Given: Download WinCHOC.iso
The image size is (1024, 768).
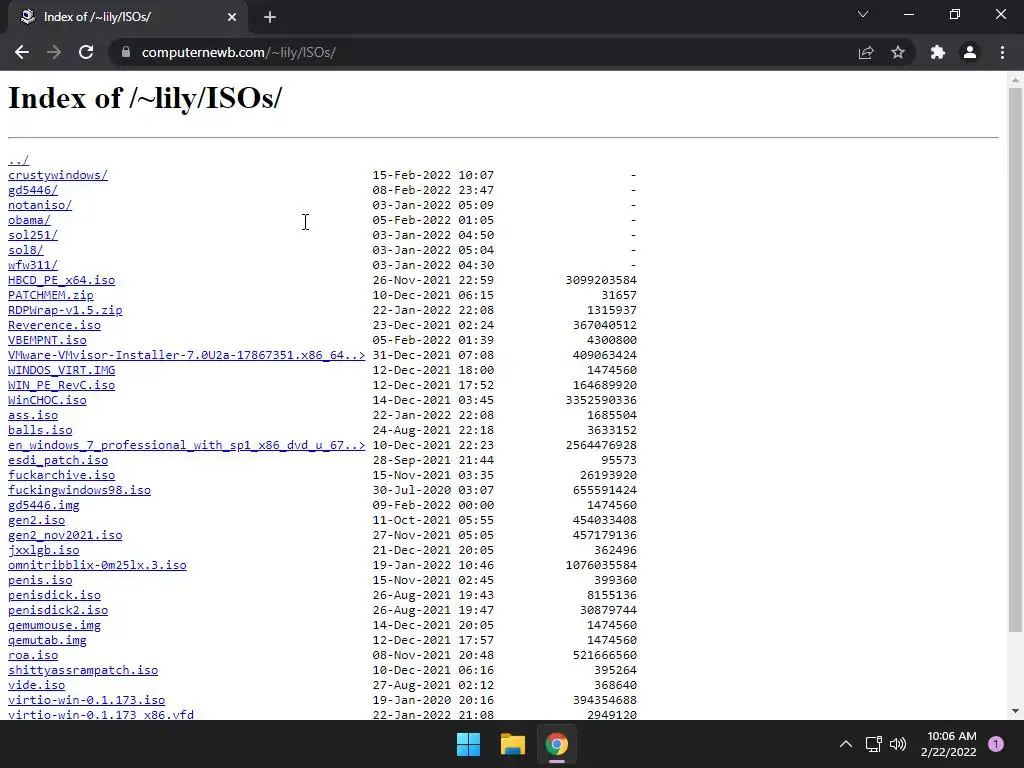Looking at the screenshot, I should coord(47,400).
